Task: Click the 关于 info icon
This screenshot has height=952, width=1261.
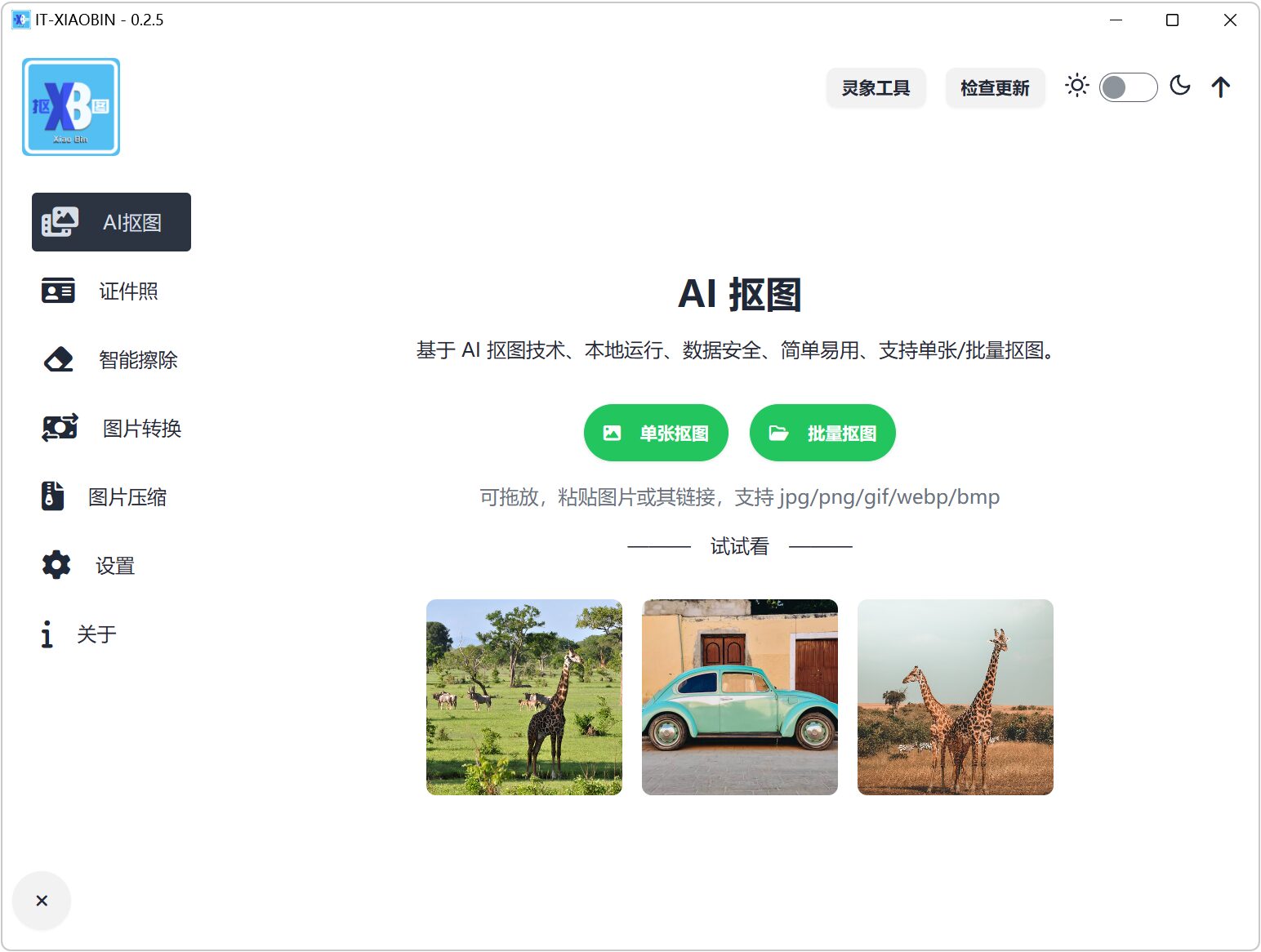Action: tap(47, 634)
